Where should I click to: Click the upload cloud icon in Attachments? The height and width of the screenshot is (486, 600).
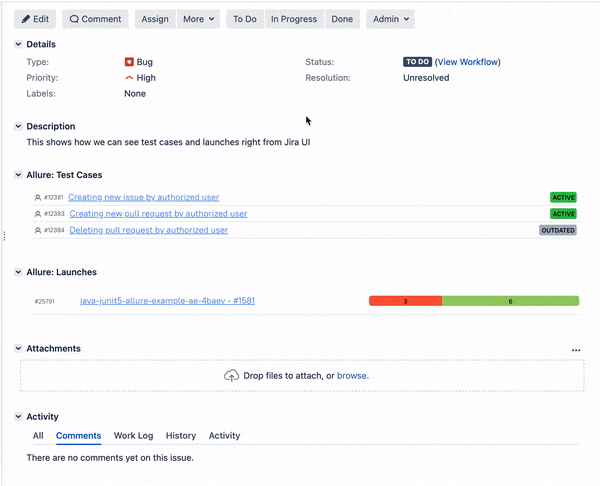tap(232, 376)
